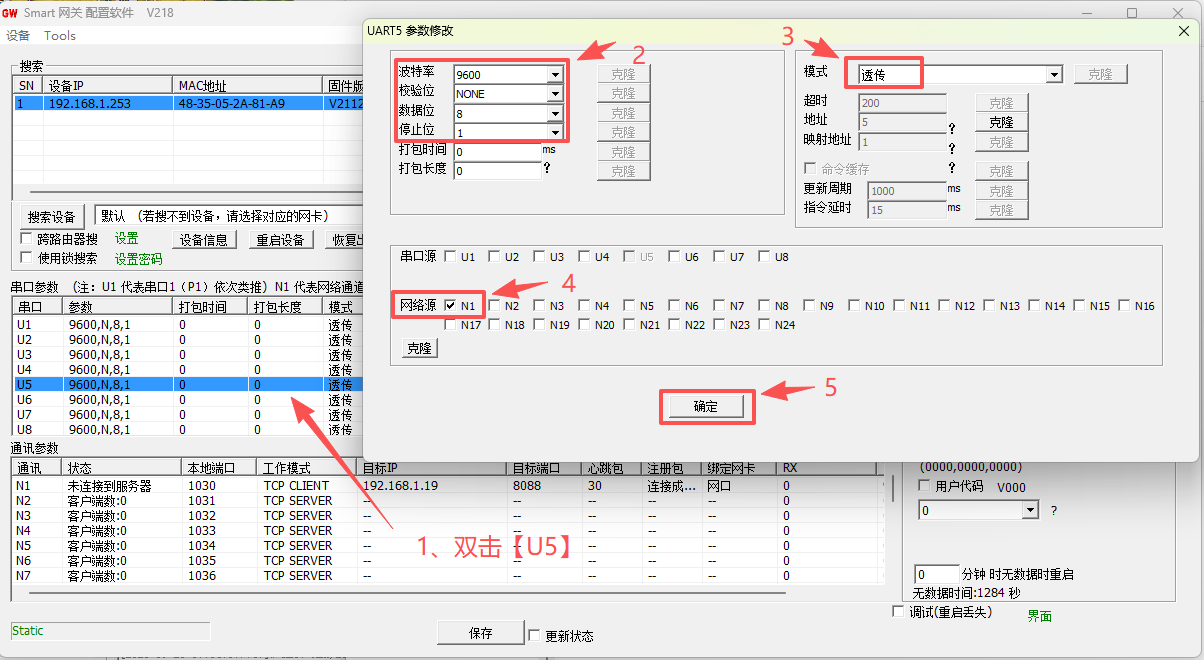The height and width of the screenshot is (660, 1204).
Task: Tick the U1 serial source checkbox
Action: (451, 257)
